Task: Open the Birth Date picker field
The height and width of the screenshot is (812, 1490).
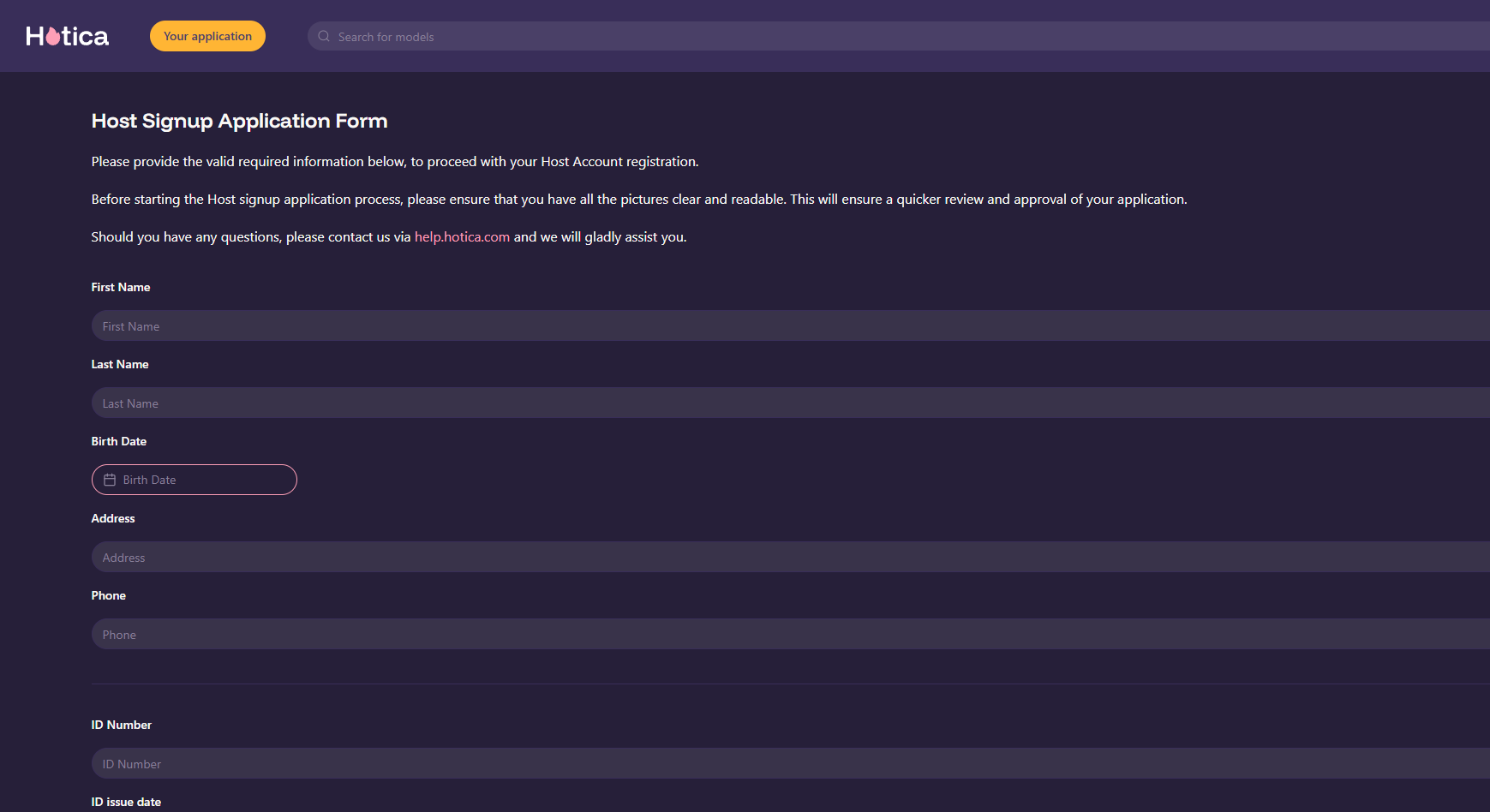Action: tap(206, 480)
